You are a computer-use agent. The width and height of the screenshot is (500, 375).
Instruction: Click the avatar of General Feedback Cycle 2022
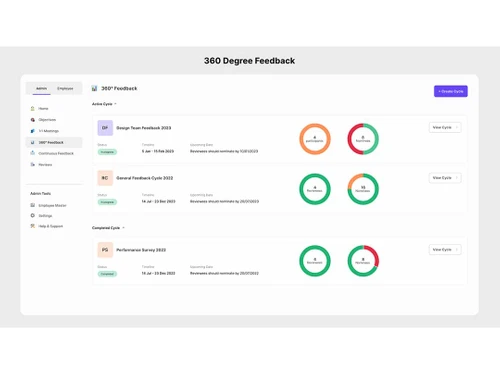[x=105, y=178]
